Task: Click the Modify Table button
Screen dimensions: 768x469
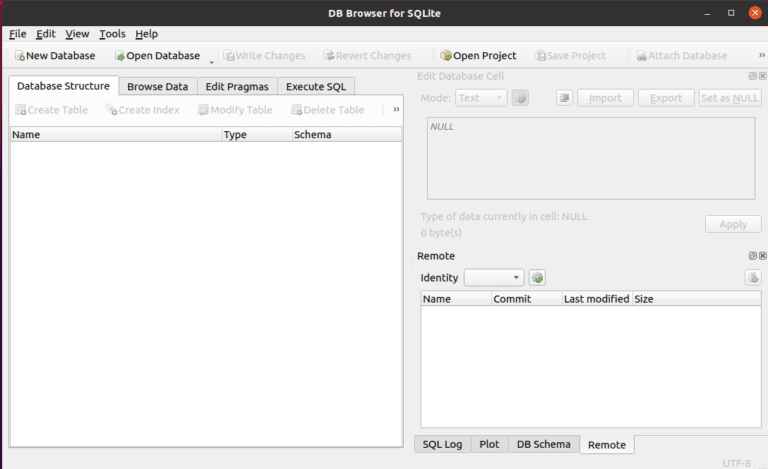Action: coord(235,110)
